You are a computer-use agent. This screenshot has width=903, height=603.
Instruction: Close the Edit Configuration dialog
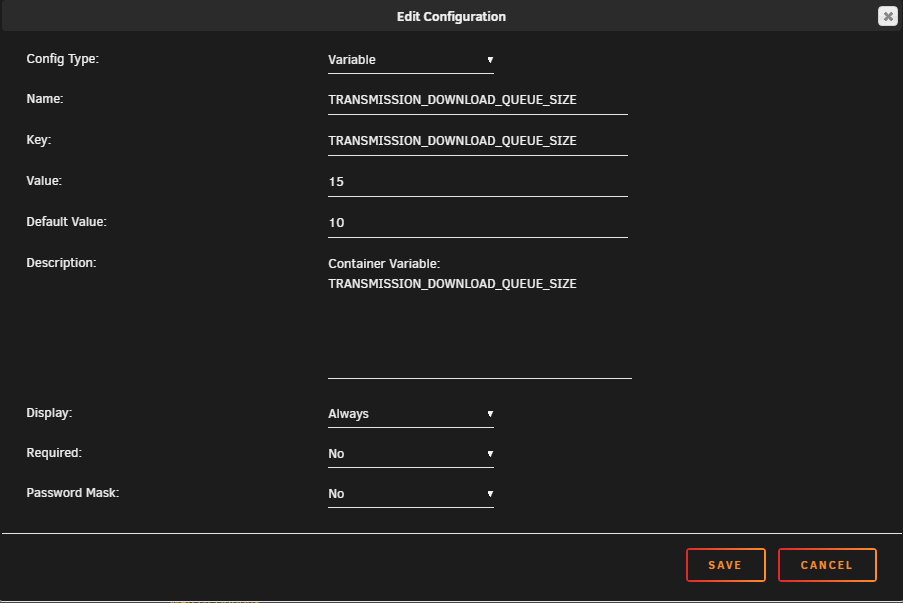pos(887,16)
